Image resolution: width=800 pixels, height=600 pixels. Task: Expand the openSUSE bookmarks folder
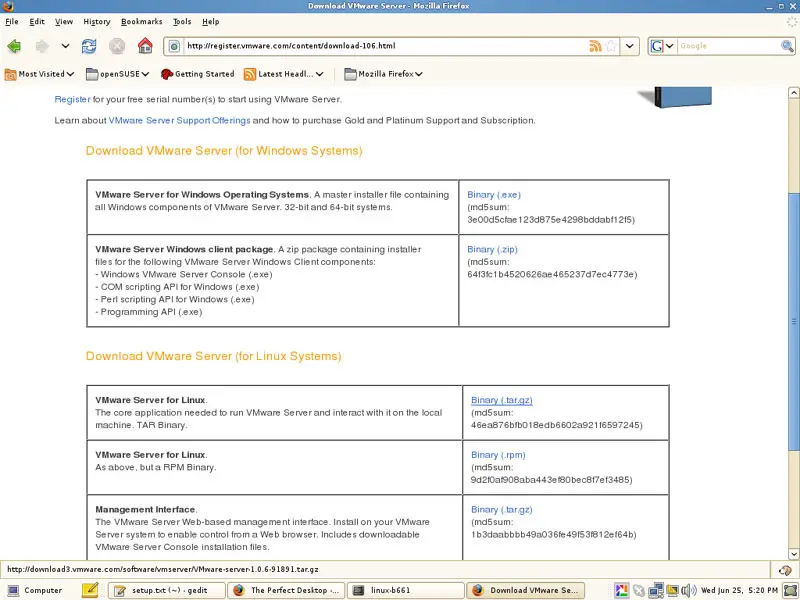pos(117,74)
